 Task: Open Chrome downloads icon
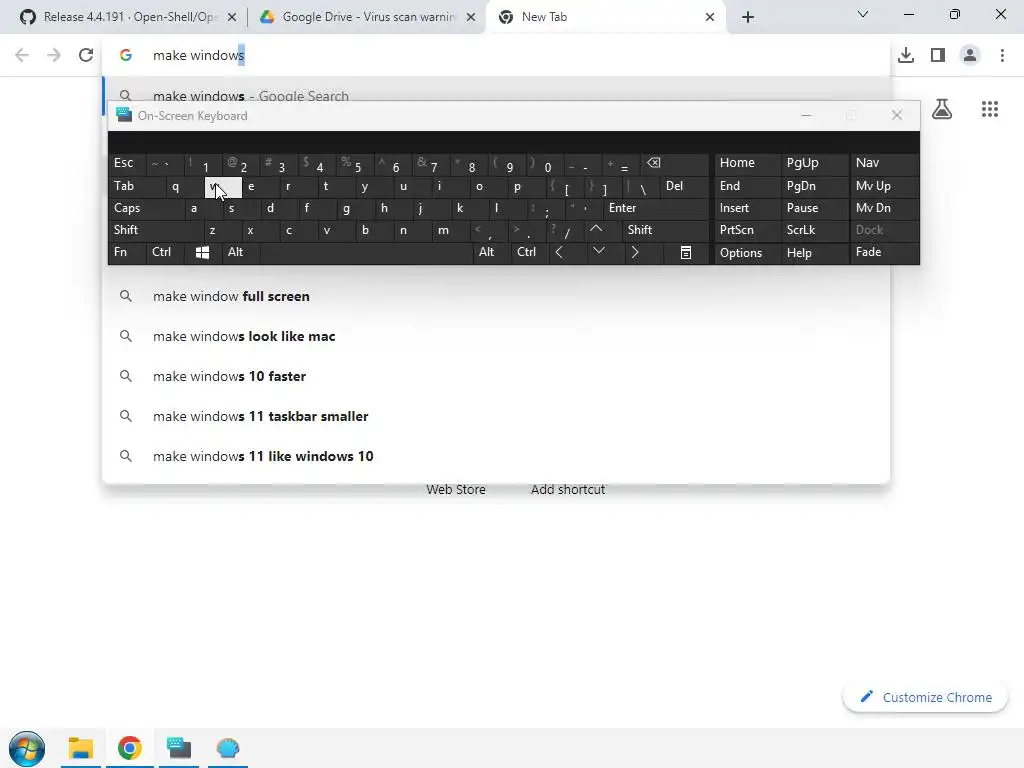[906, 55]
